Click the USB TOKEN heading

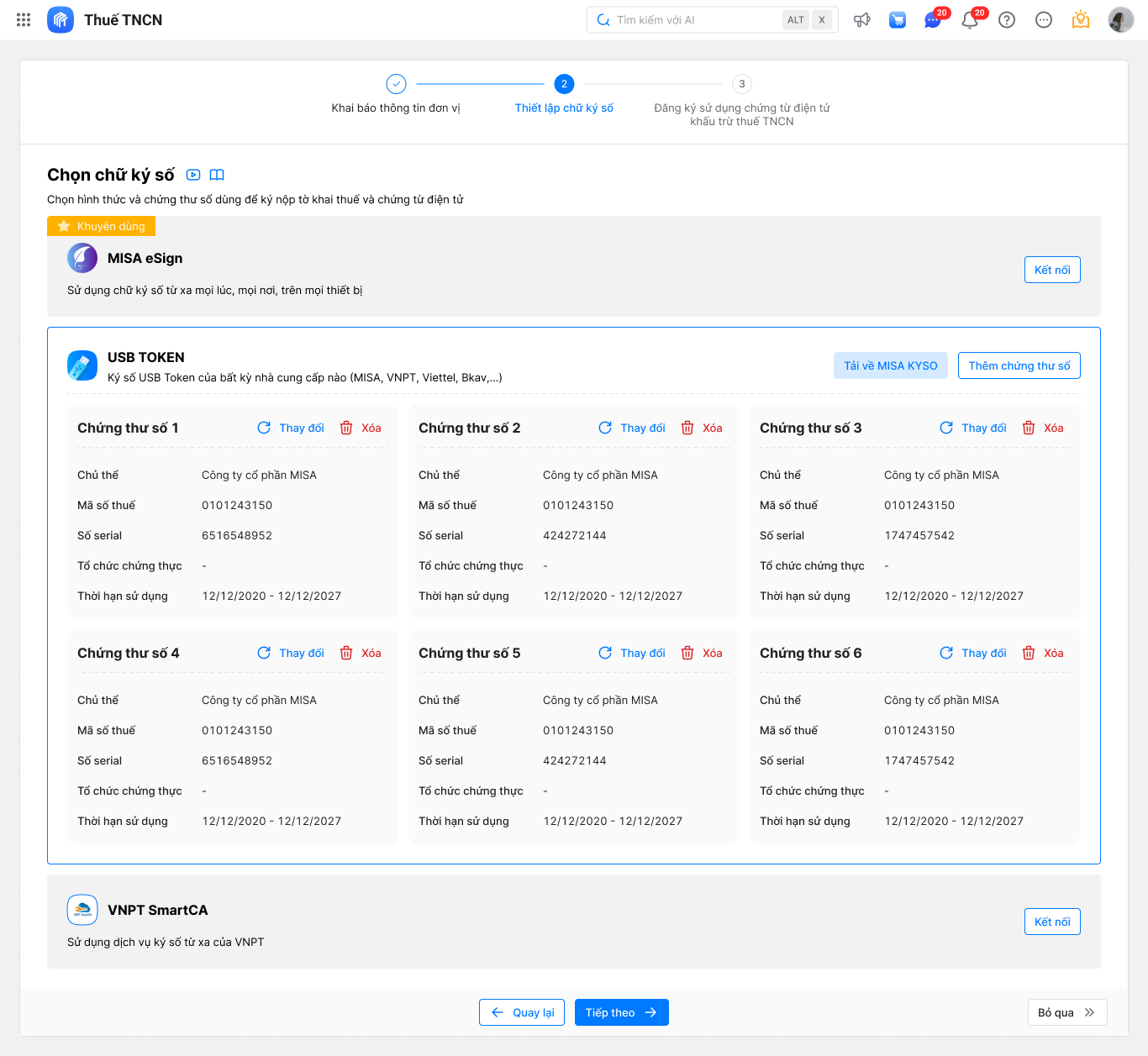tap(146, 357)
